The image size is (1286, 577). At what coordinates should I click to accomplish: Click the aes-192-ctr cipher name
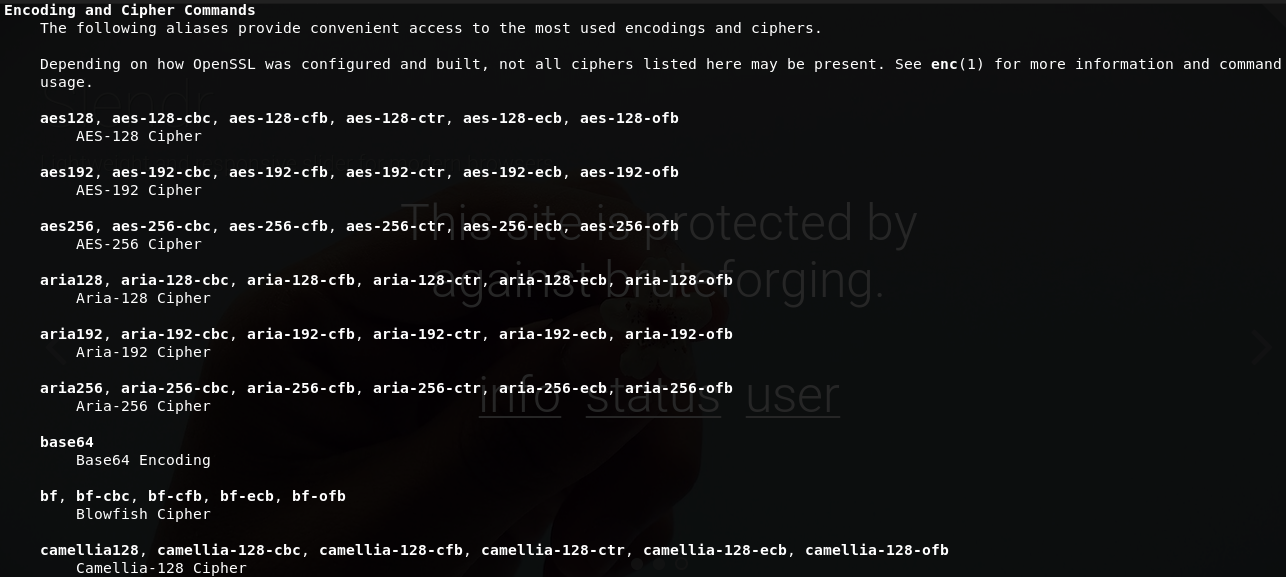click(x=395, y=172)
